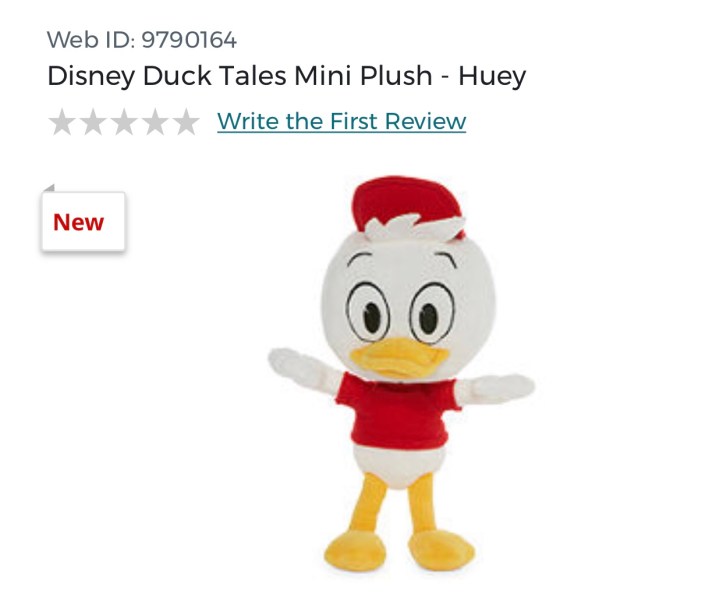Click the plush's left eye

click(x=368, y=312)
